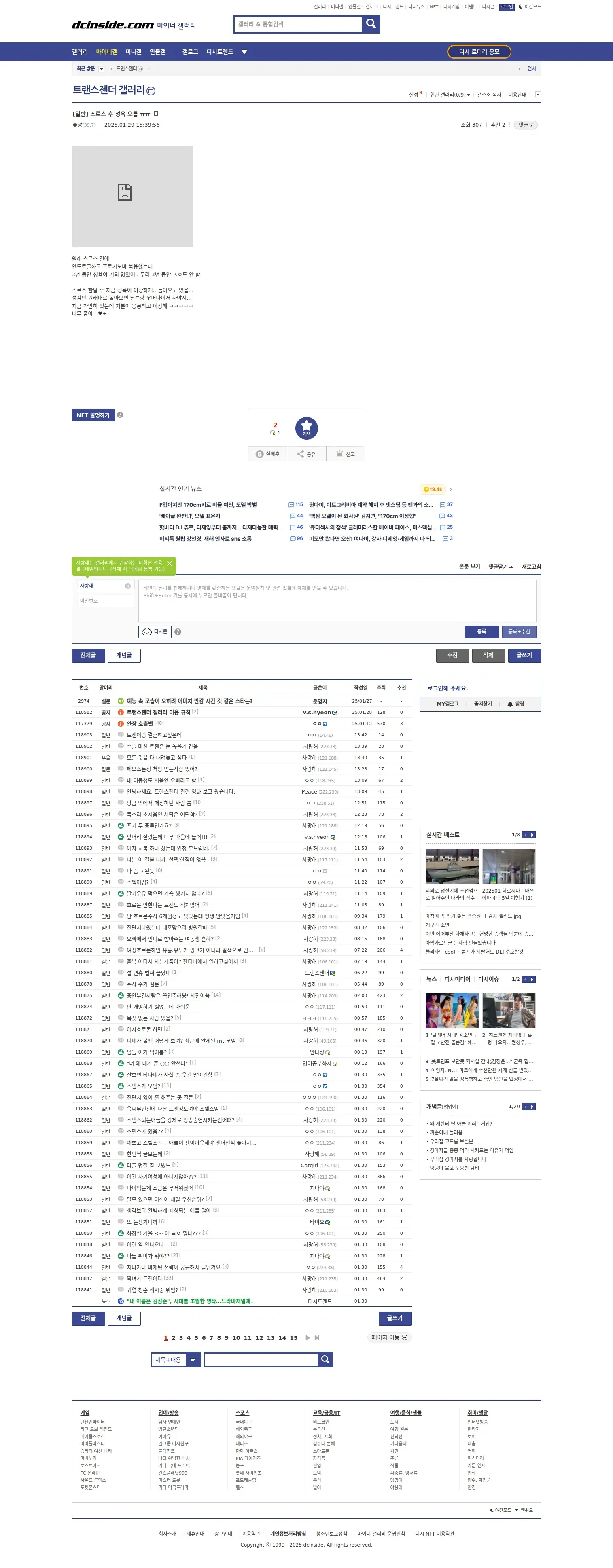613x1568 pixels.
Task: Open 댓글 7 comment count button
Action: [525, 125]
